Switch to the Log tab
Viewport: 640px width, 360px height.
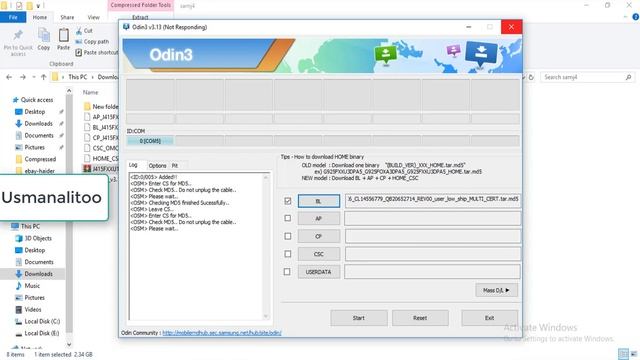[x=133, y=165]
